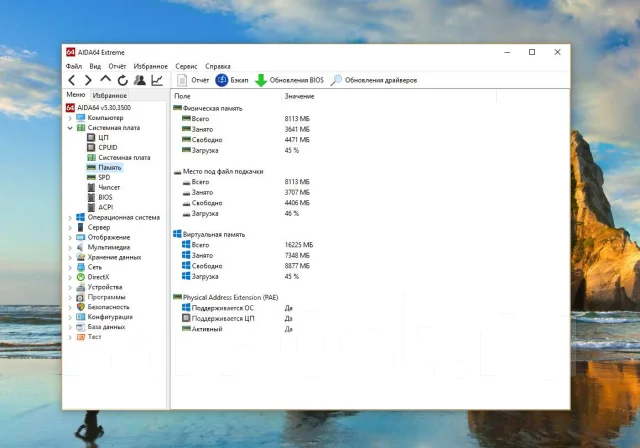This screenshot has width=640, height=448.
Task: Expand the Отображение tree node
Action: click(x=70, y=237)
